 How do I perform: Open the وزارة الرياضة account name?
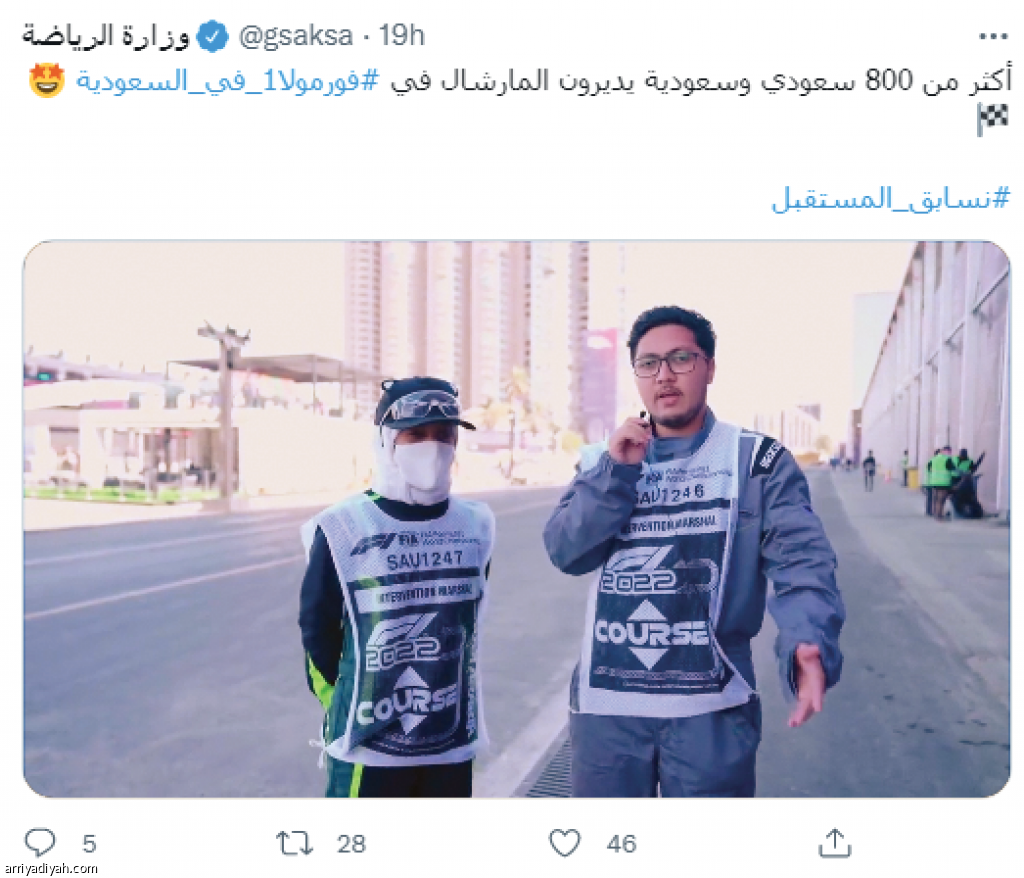[106, 36]
